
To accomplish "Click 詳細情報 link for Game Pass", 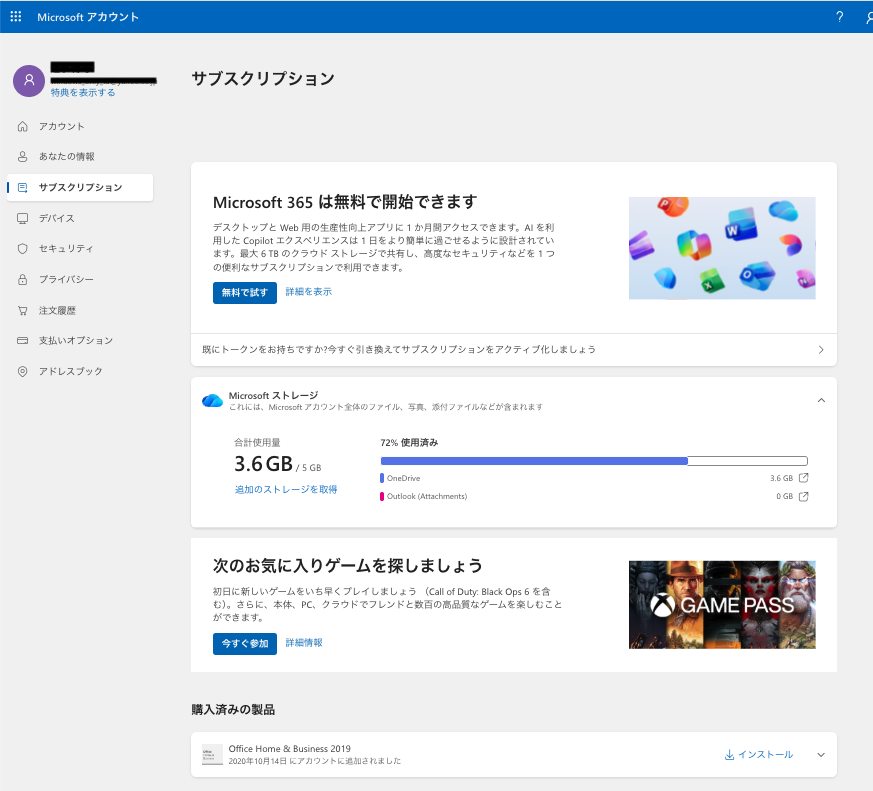I will coord(304,643).
